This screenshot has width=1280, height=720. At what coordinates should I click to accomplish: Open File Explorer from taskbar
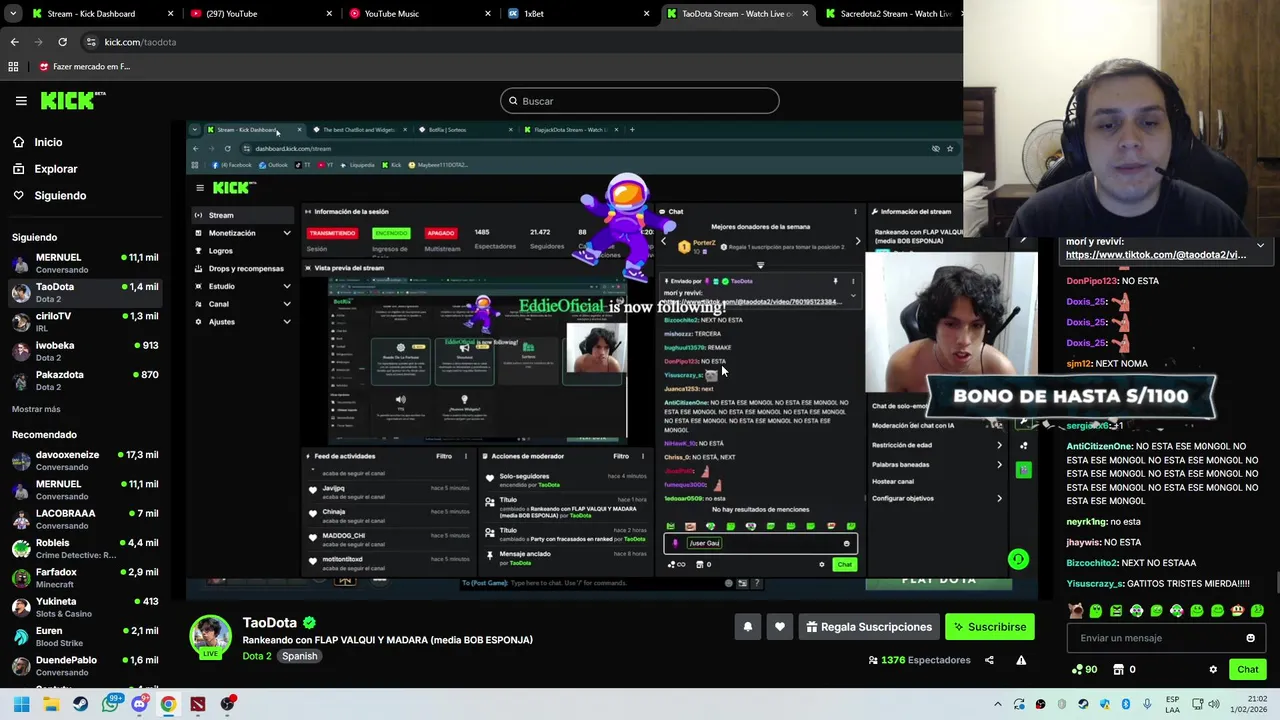51,704
